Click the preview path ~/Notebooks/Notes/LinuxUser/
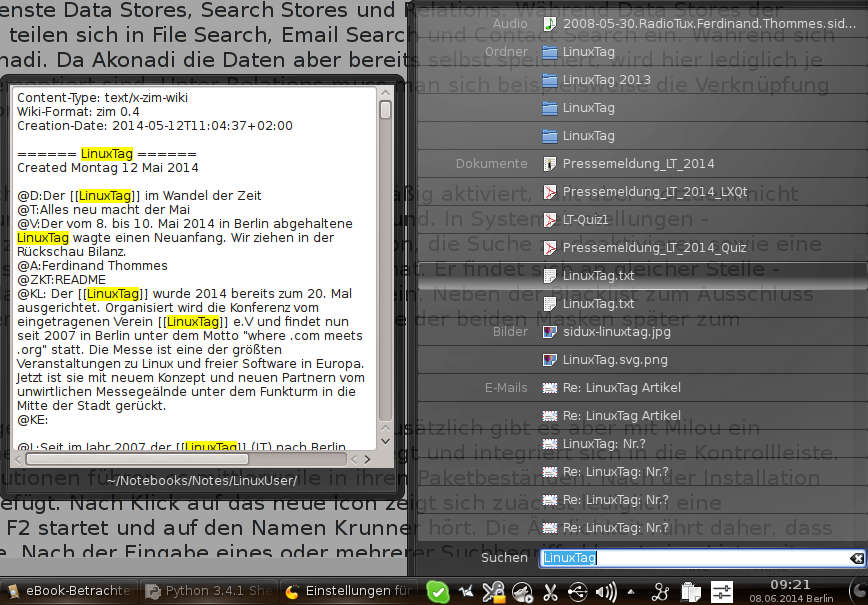This screenshot has width=868, height=605. pos(202,480)
